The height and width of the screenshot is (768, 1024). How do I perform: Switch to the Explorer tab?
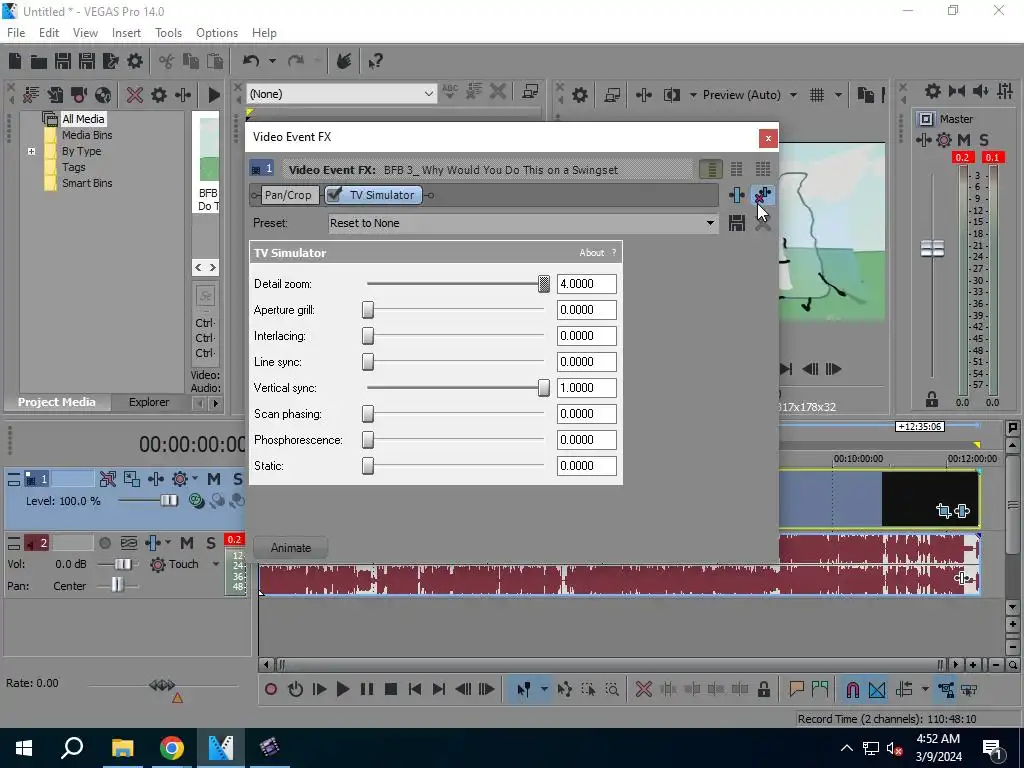pyautogui.click(x=149, y=402)
